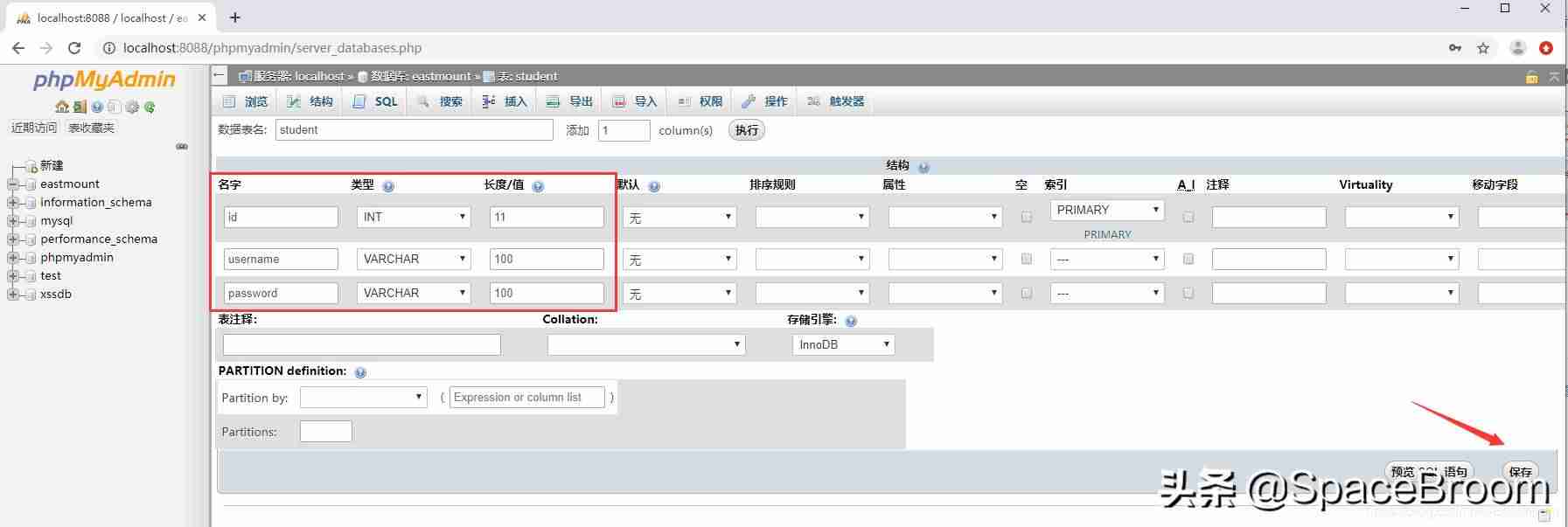This screenshot has width=1568, height=527.
Task: Open the index dropdown for username row
Action: [x=1107, y=259]
